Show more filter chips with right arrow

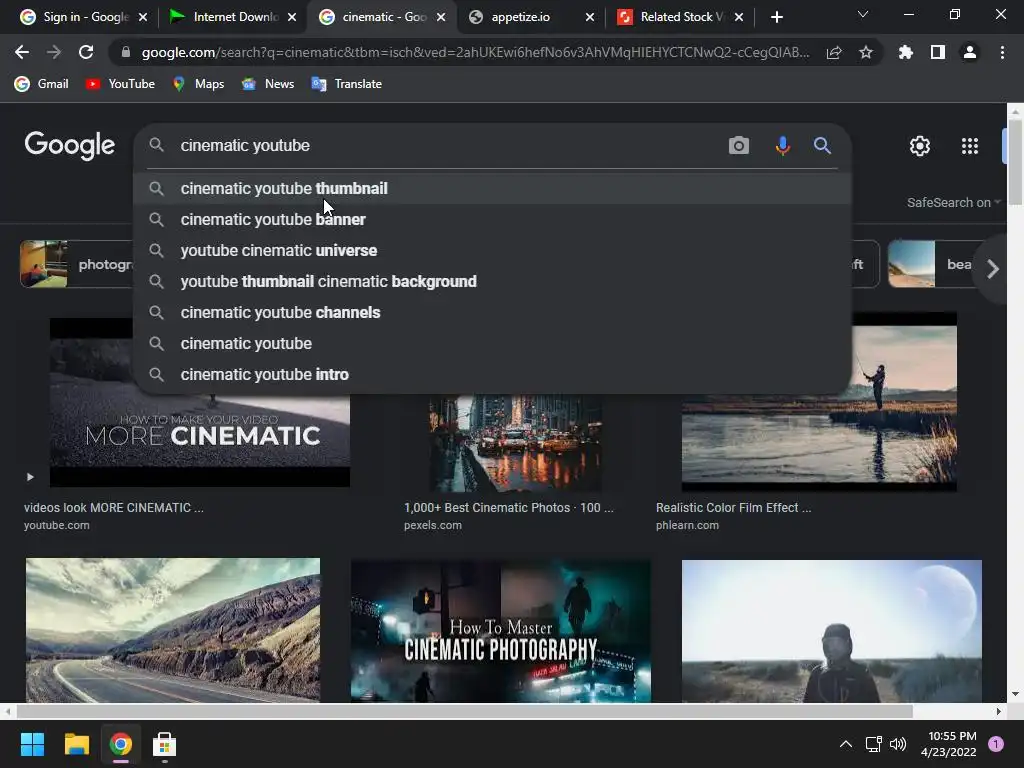click(x=993, y=268)
